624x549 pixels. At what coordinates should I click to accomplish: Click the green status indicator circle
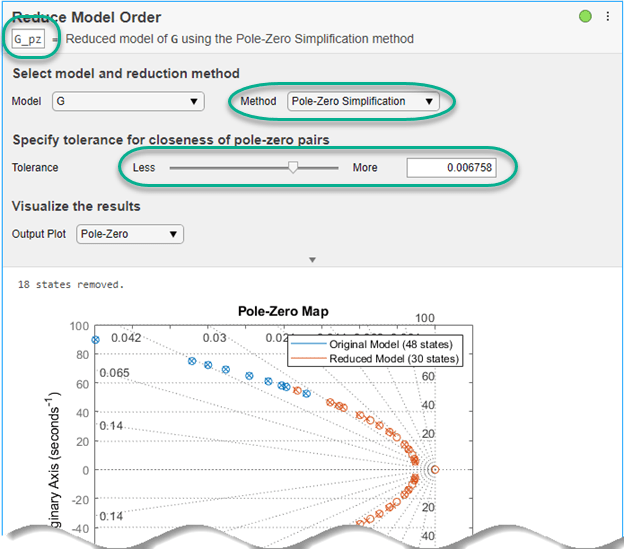coord(585,16)
